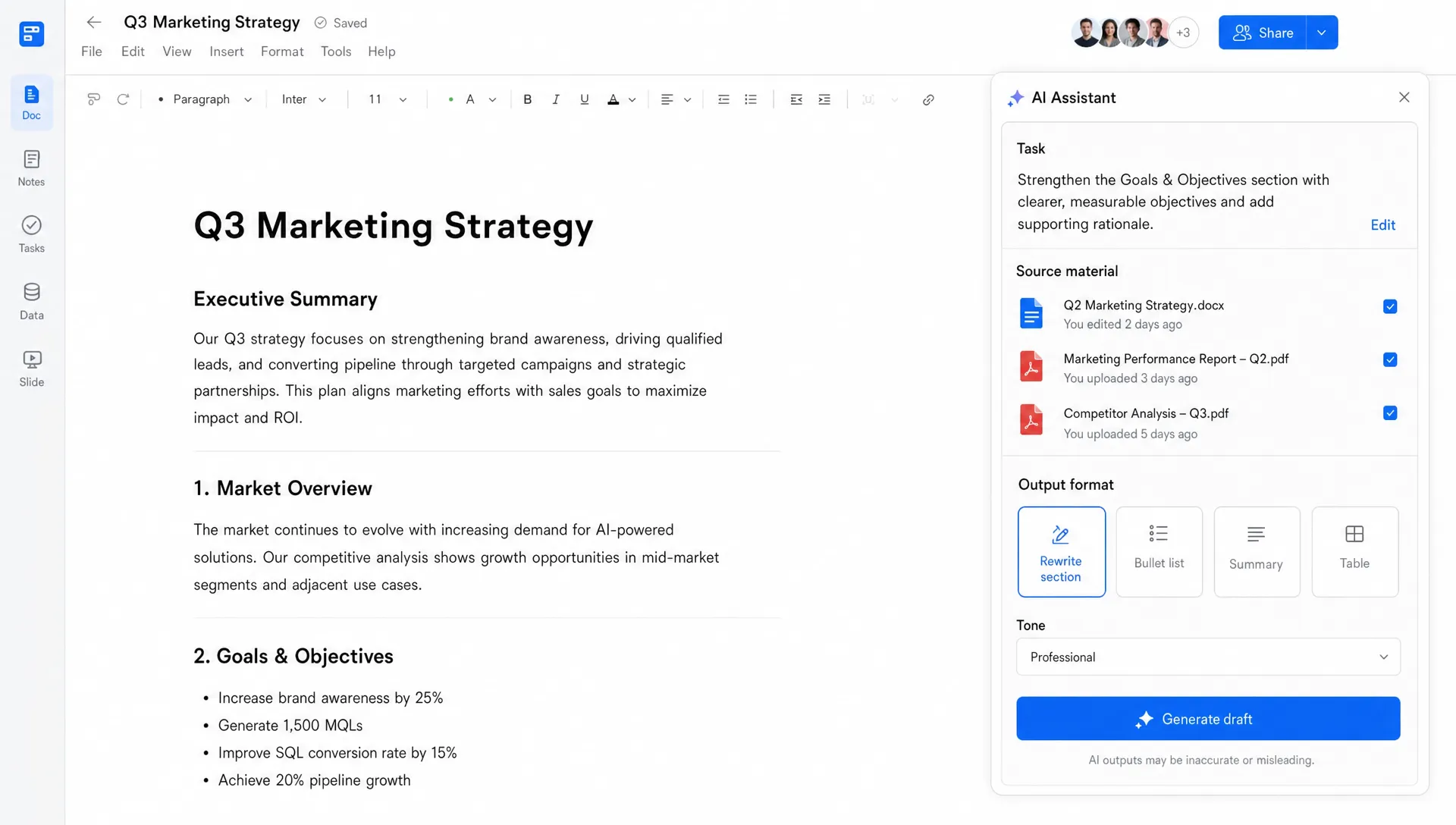Screen dimensions: 1456x825
Task: Expand the alignment dropdown arrow
Action: coord(687,99)
